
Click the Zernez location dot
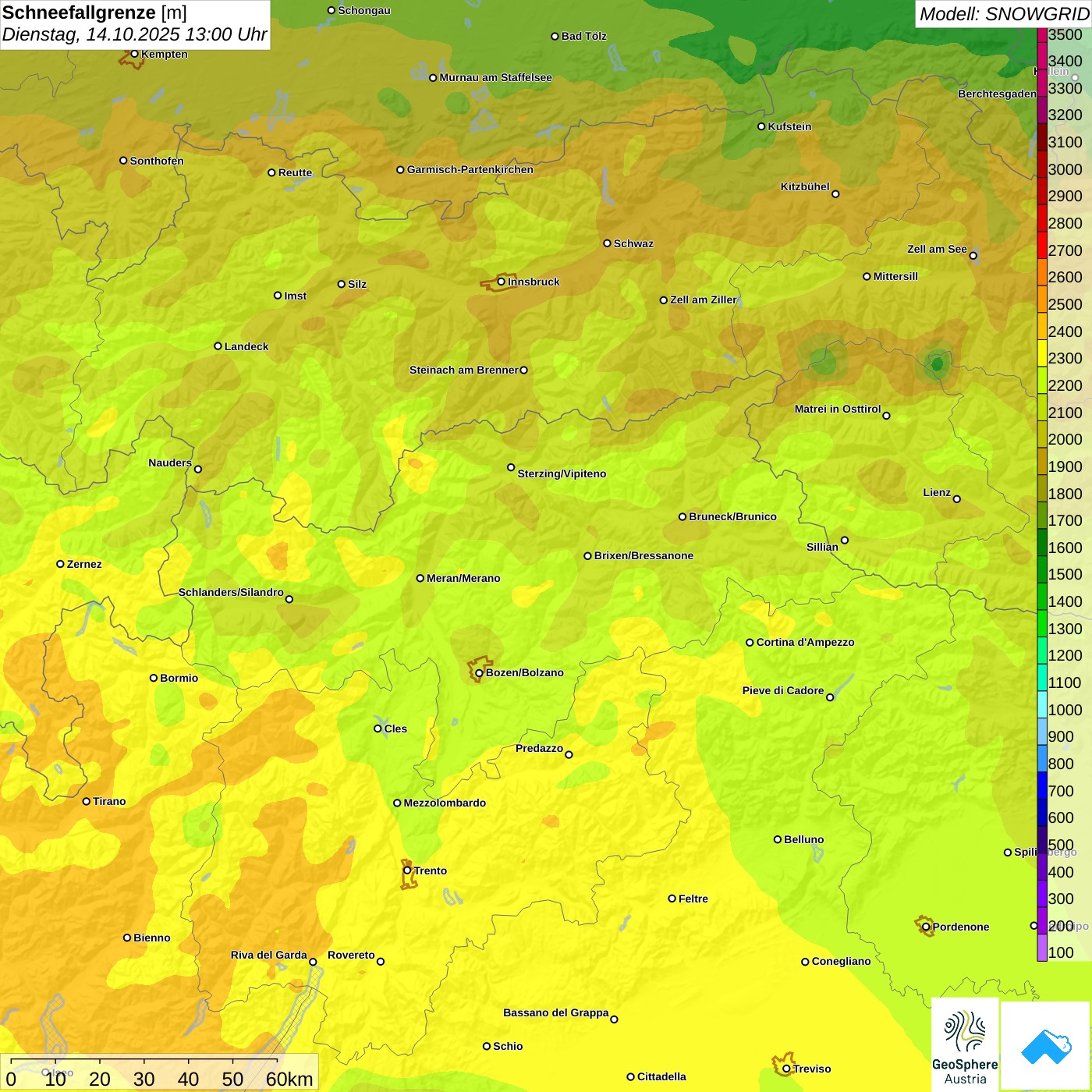[60, 564]
